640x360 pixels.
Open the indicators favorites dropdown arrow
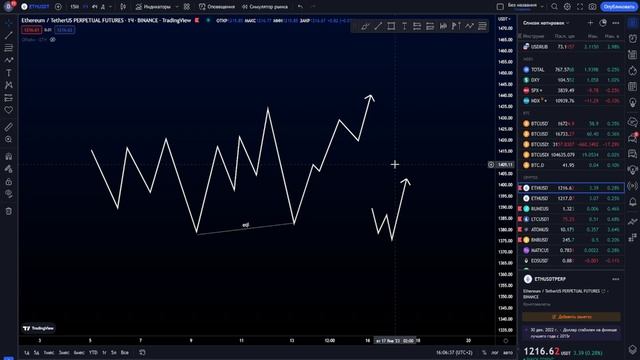[176, 7]
